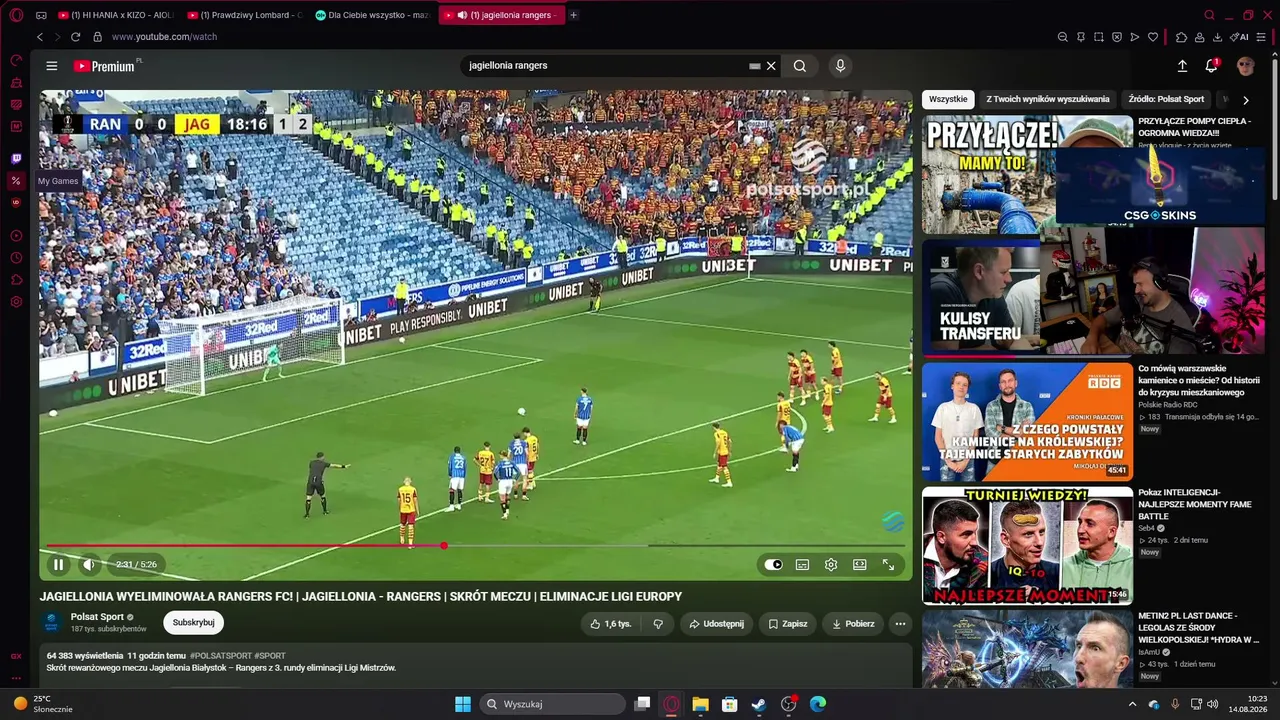Switch to the Prawdziwy Lombard tab
The image size is (1280, 720).
point(246,15)
